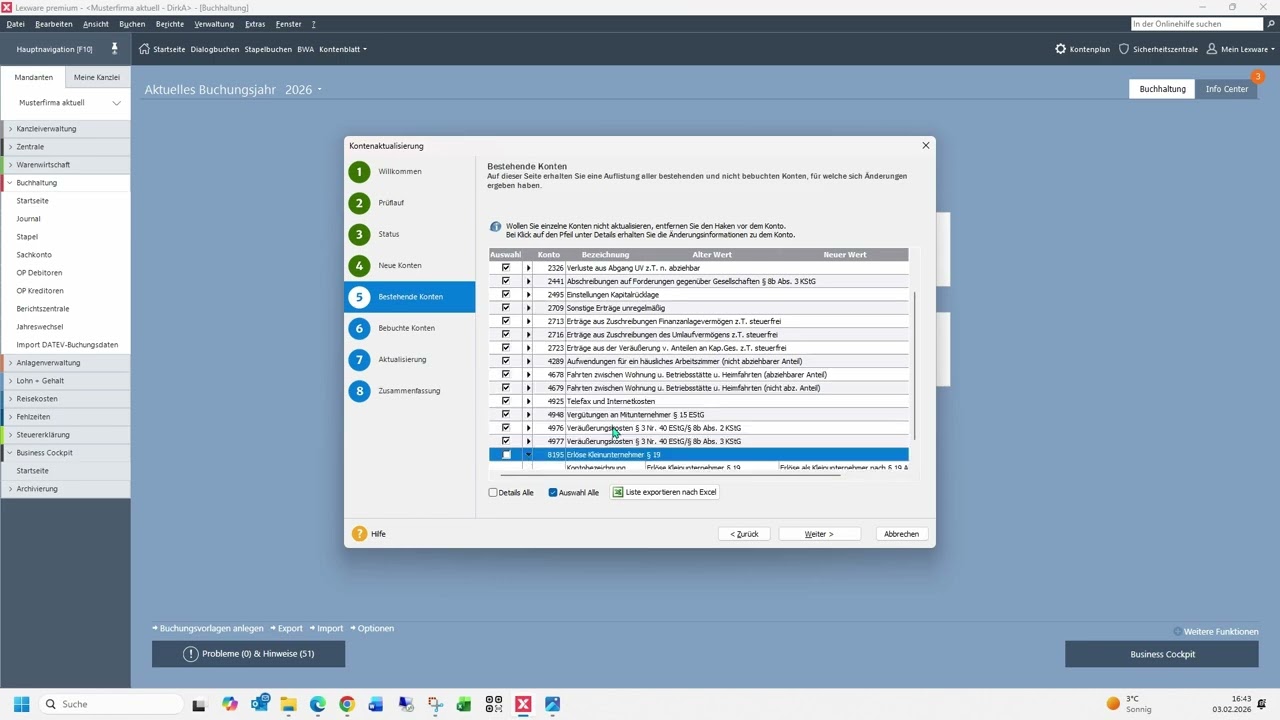Click wizard step 1 Willkommen circle
1280x720 pixels.
pyautogui.click(x=360, y=172)
